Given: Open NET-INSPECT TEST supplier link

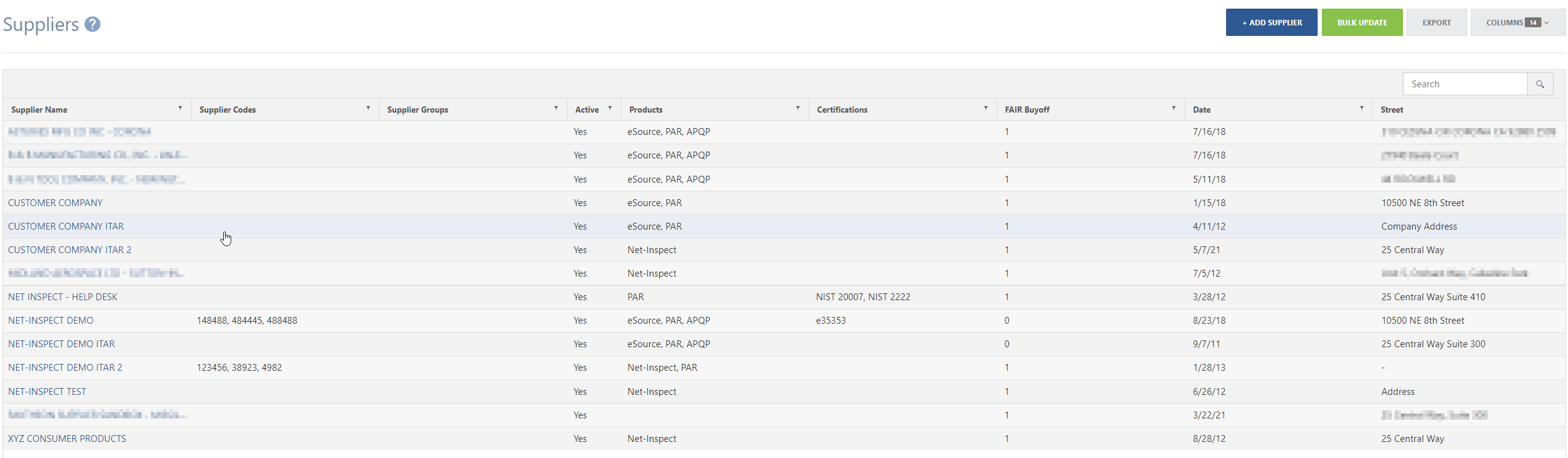Looking at the screenshot, I should pyautogui.click(x=47, y=392).
